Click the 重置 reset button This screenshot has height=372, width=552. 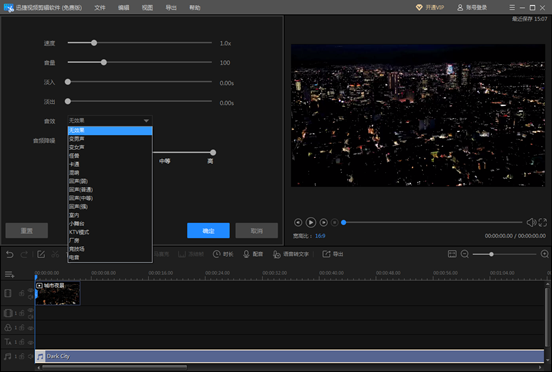[x=27, y=231]
